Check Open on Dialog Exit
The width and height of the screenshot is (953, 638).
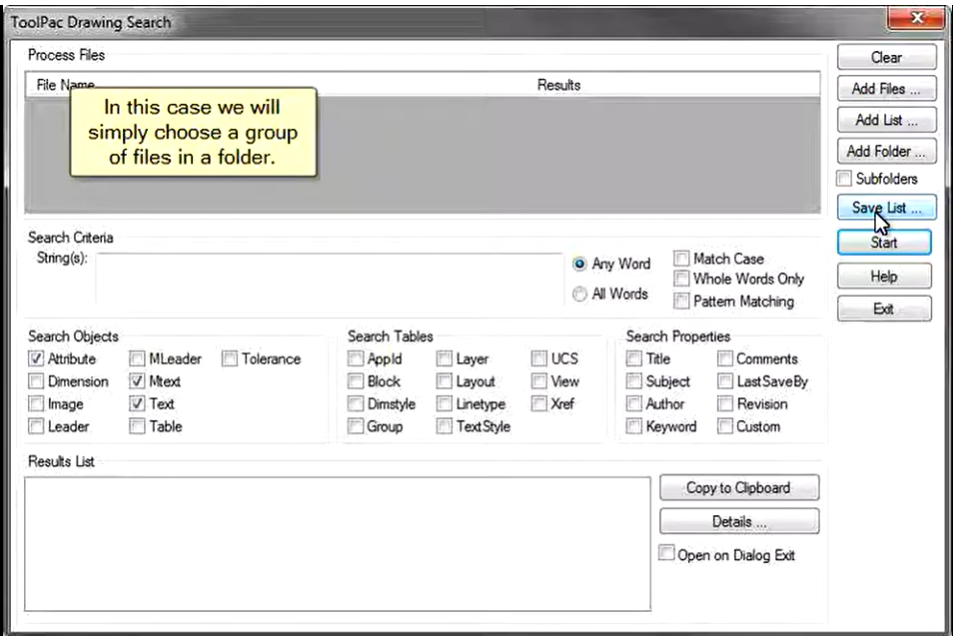(667, 554)
